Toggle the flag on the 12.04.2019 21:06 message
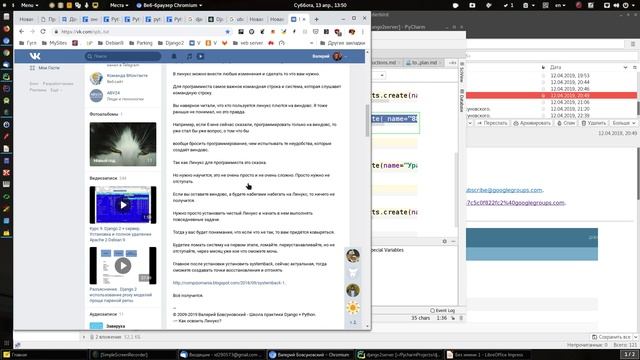 (x=543, y=102)
